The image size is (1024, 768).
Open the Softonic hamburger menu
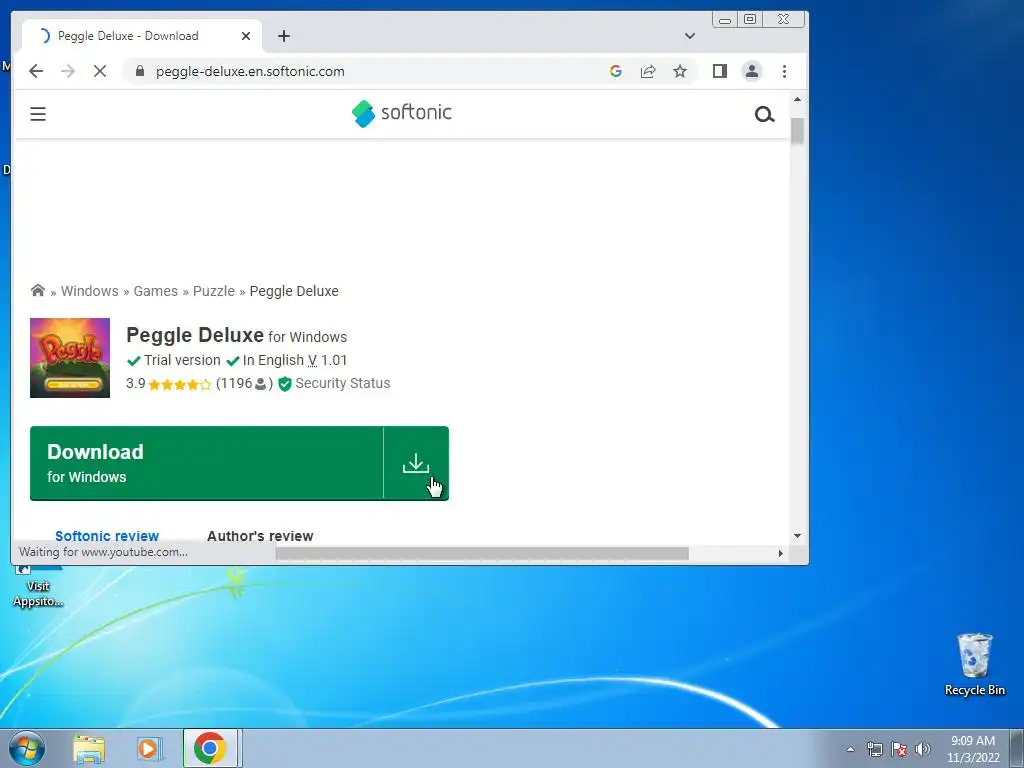[38, 114]
